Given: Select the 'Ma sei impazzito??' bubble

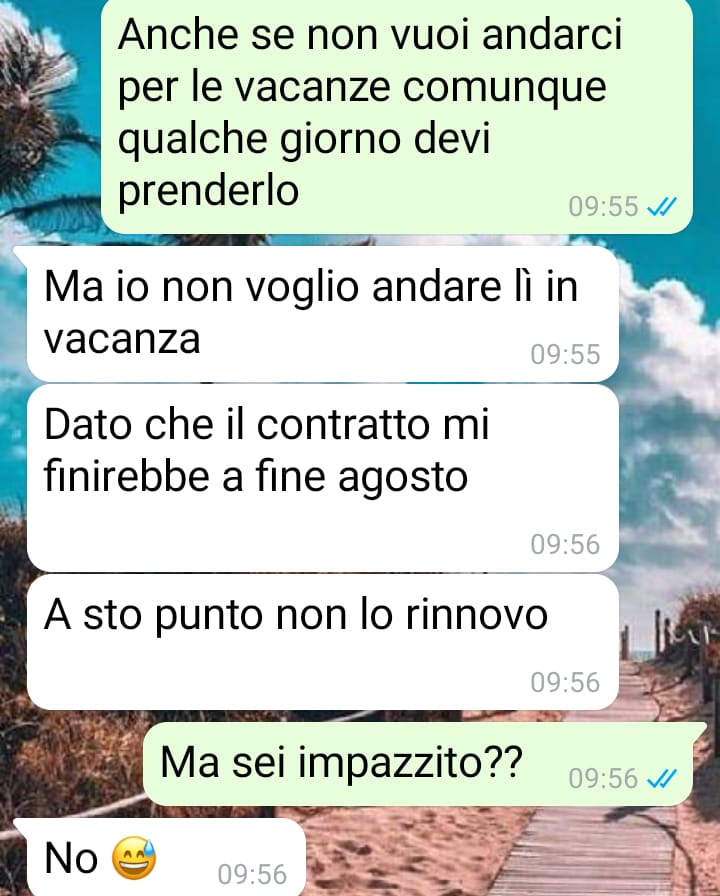Looking at the screenshot, I should (418, 763).
